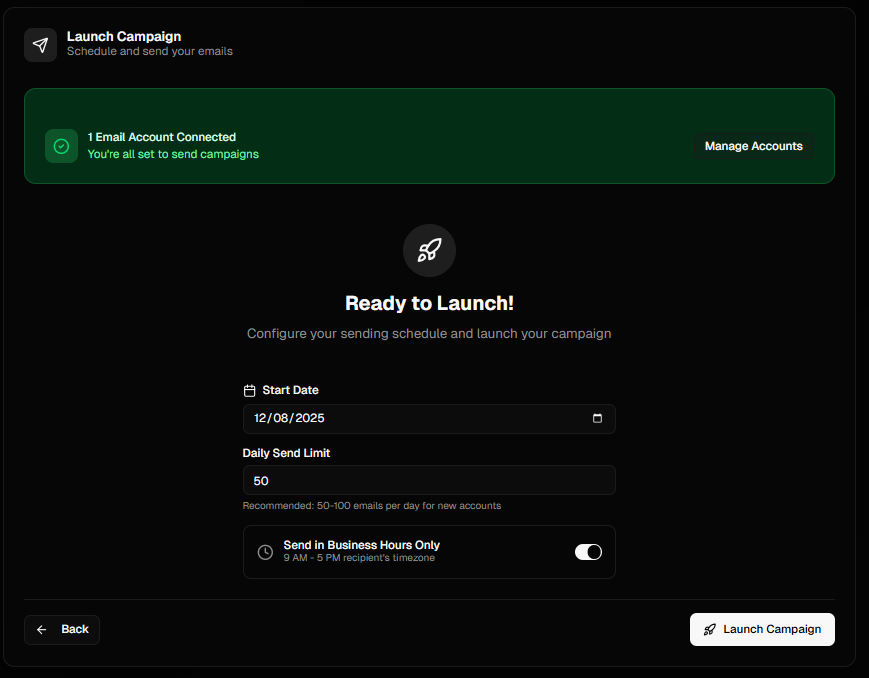Focus the Daily Send Limit input field
Screen dimensions: 869x678
[429, 480]
